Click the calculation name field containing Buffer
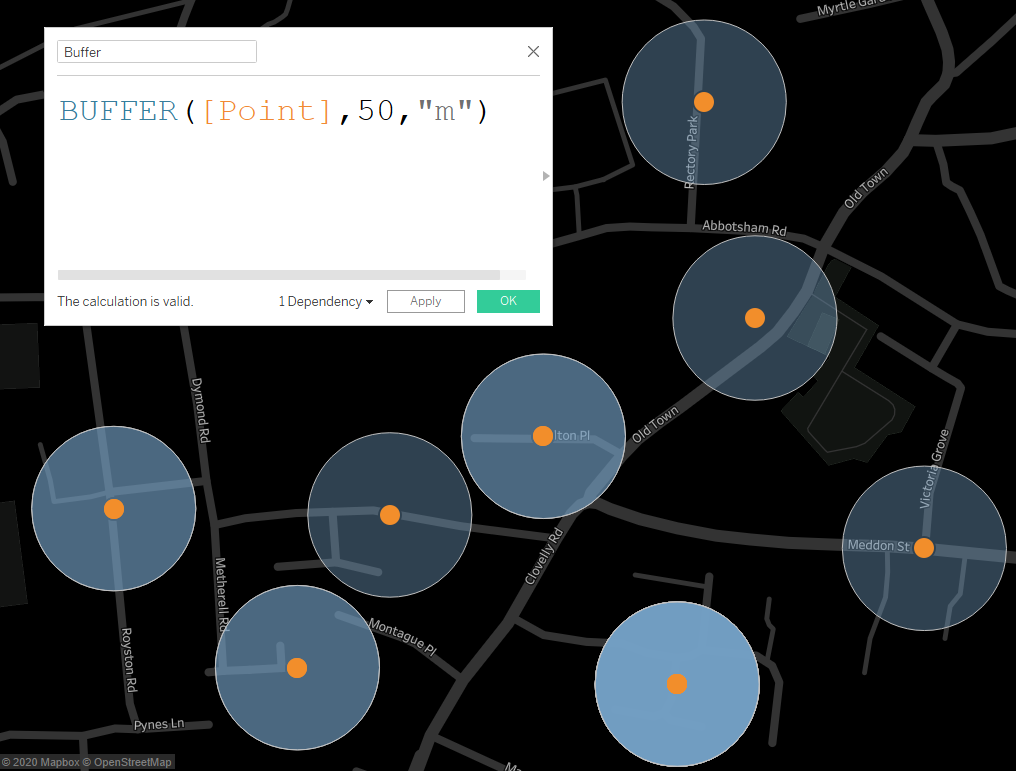The image size is (1016, 771). pos(157,52)
